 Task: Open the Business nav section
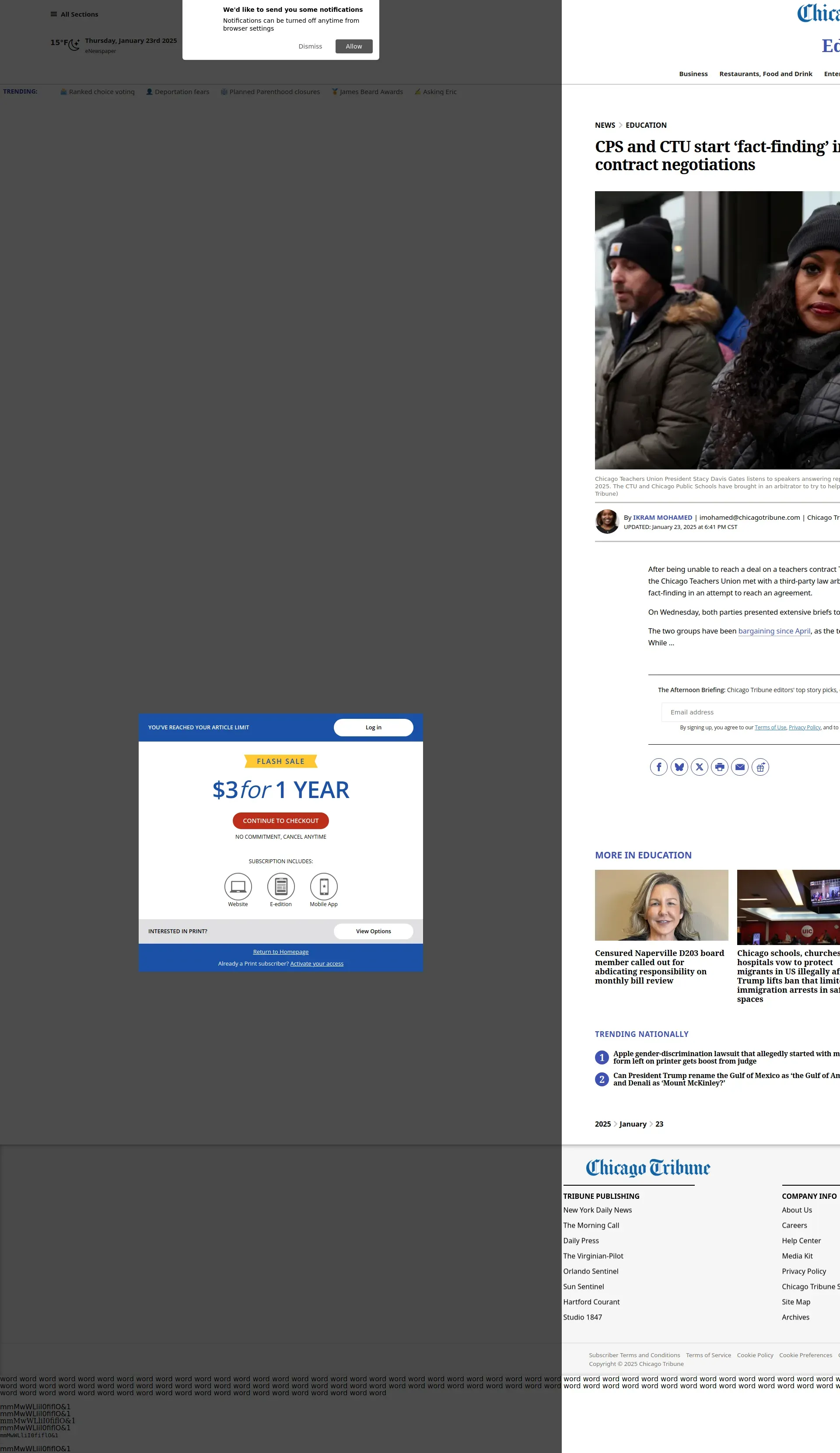click(693, 74)
